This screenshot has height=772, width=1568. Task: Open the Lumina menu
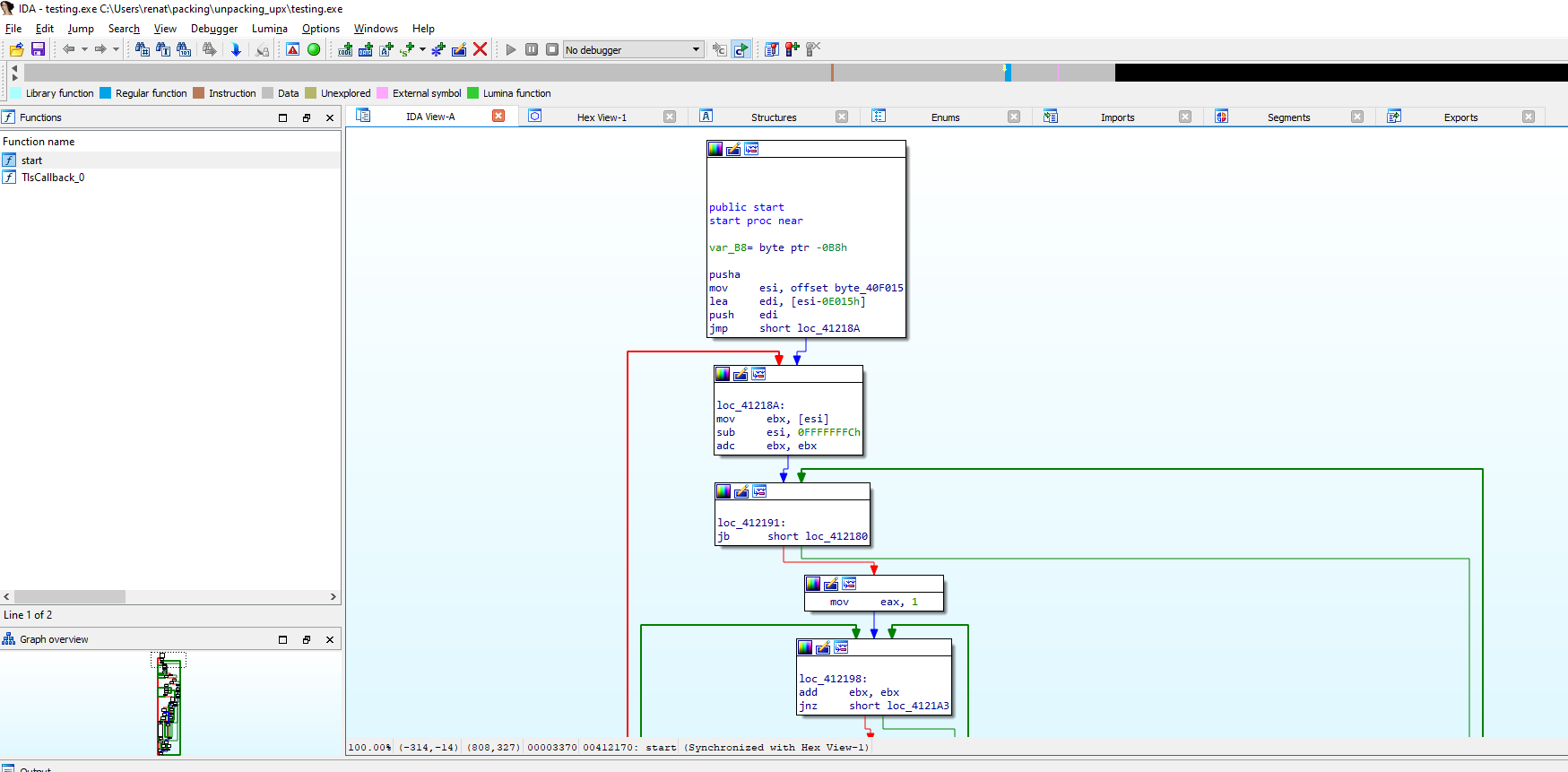click(x=270, y=29)
